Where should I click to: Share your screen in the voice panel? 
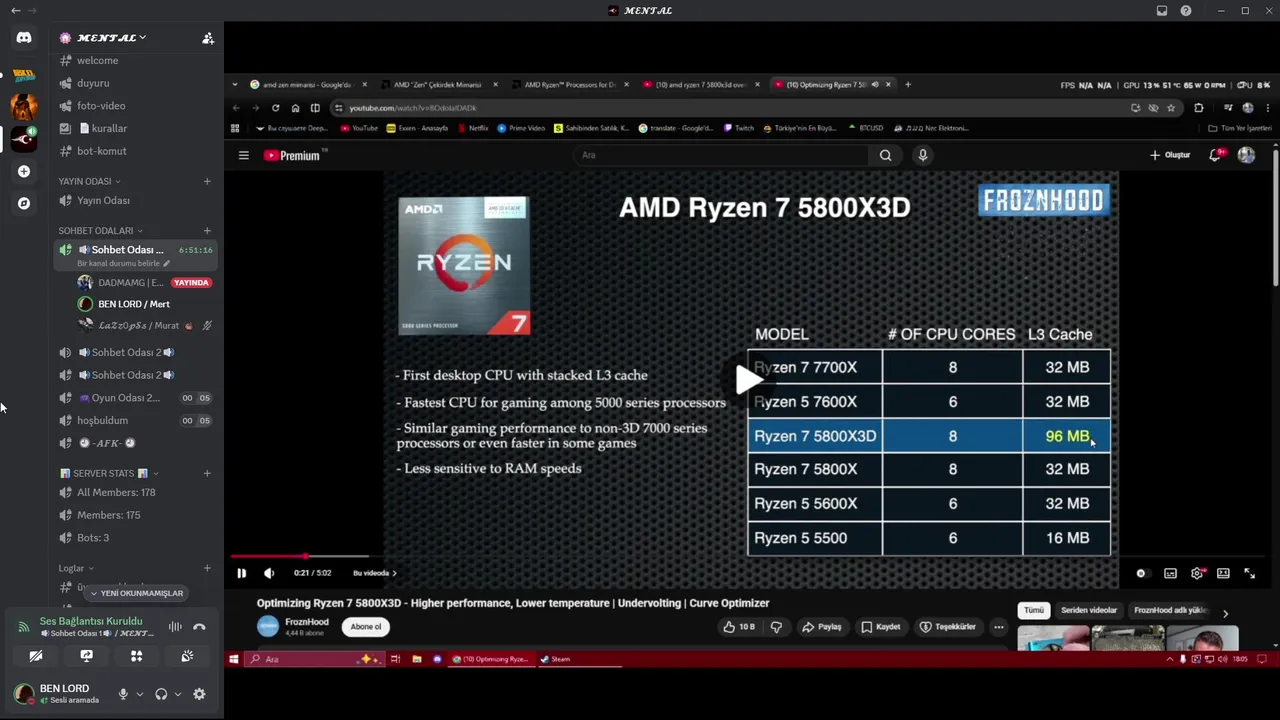[x=86, y=656]
